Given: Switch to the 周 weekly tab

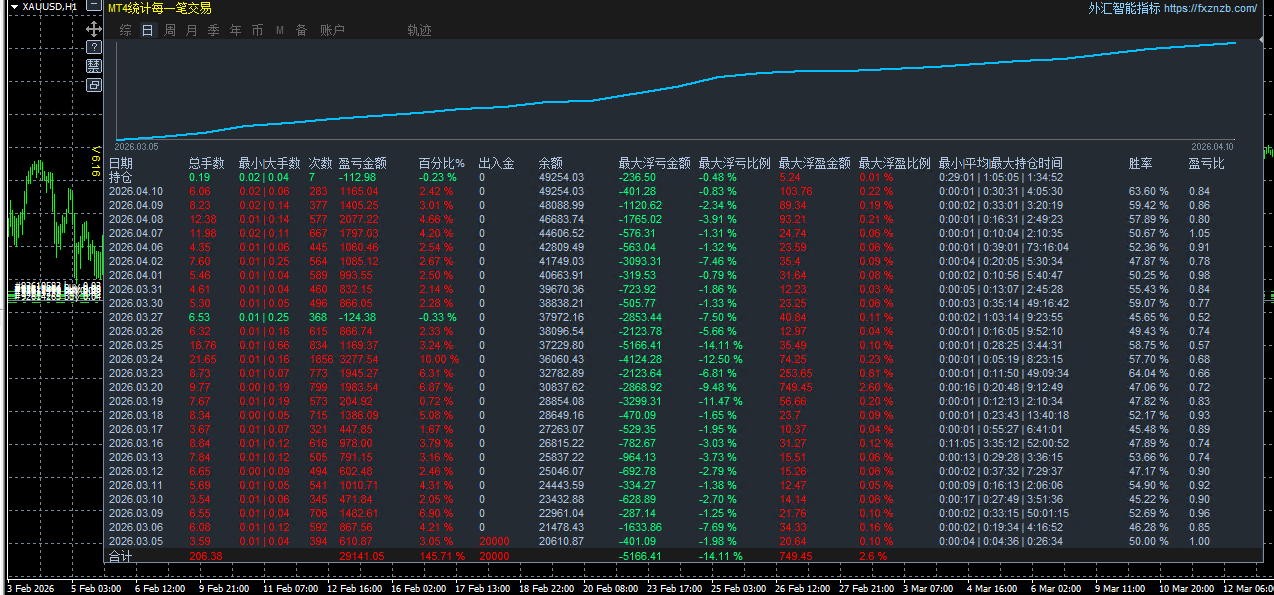Looking at the screenshot, I should click(x=170, y=31).
